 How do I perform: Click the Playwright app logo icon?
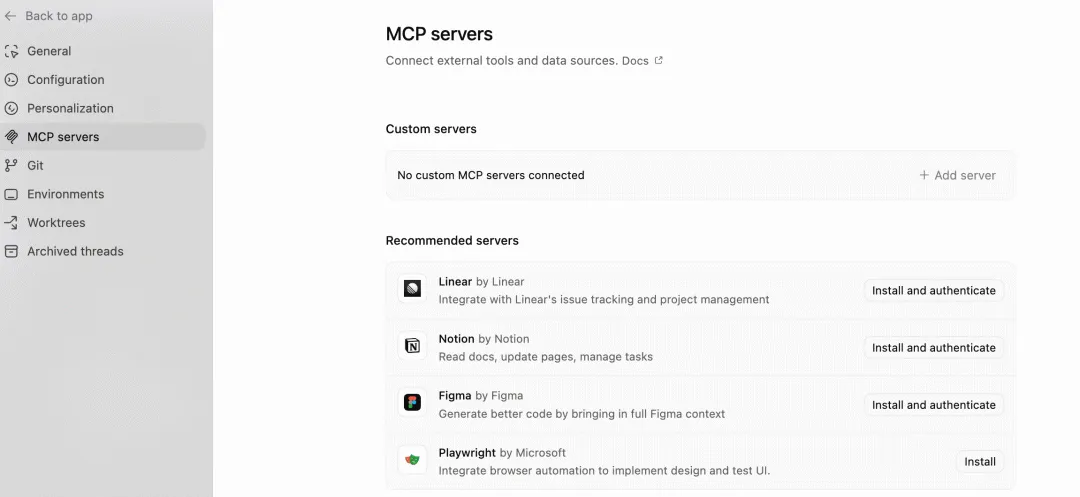click(x=412, y=460)
